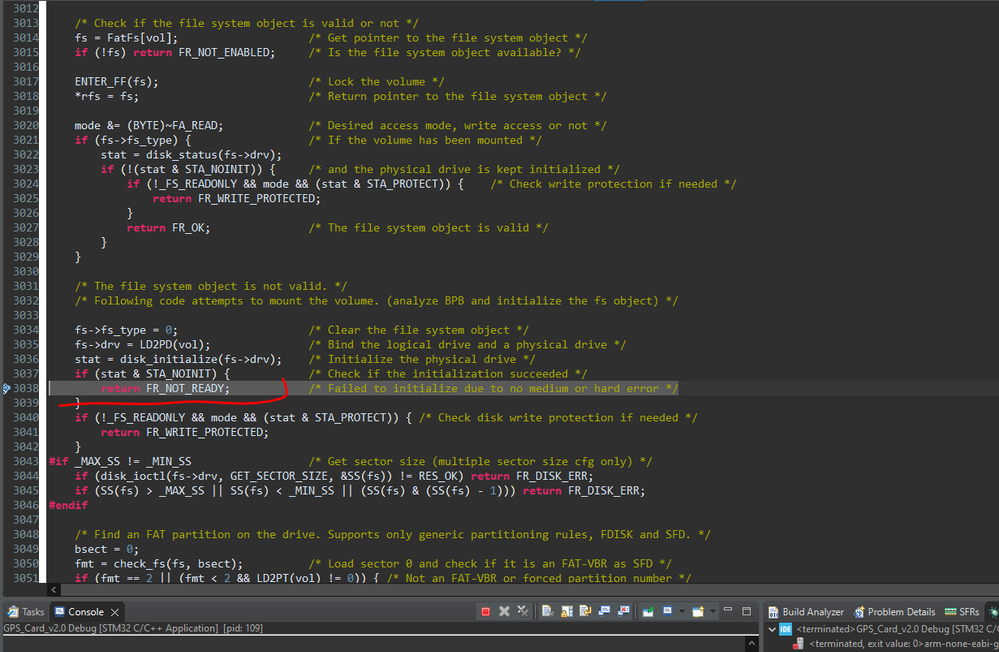Open the Problem Details tab
Image resolution: width=999 pixels, height=652 pixels.
pos(895,612)
